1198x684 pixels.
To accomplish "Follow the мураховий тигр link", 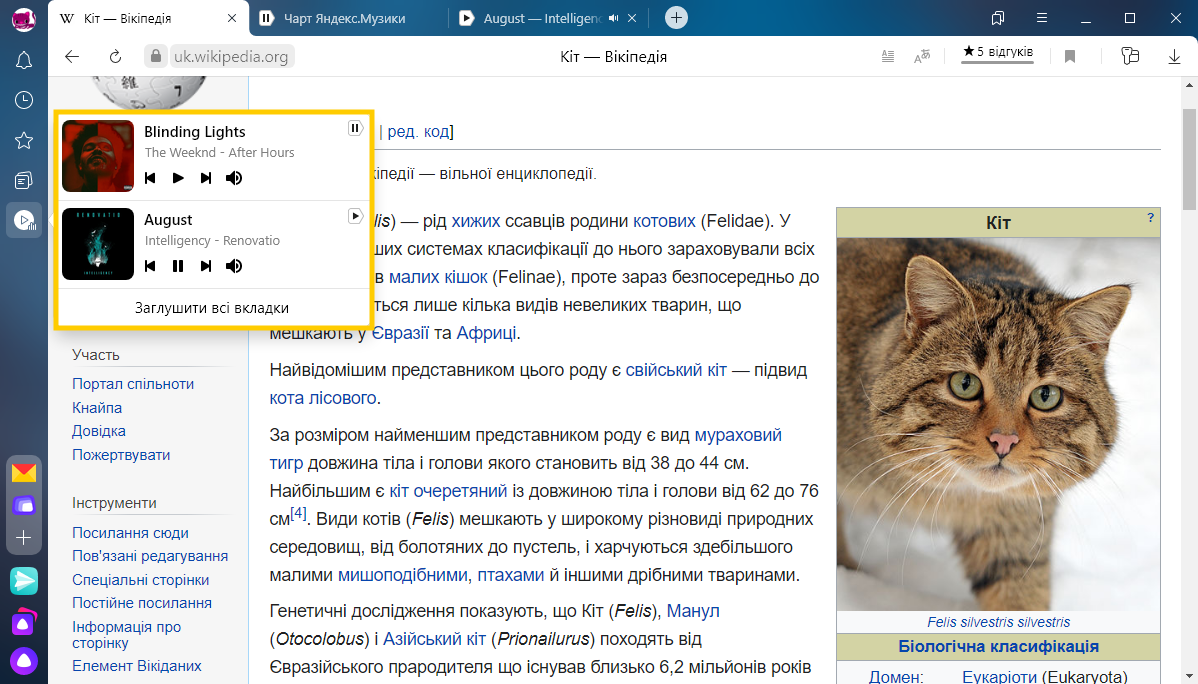I will 738,436.
